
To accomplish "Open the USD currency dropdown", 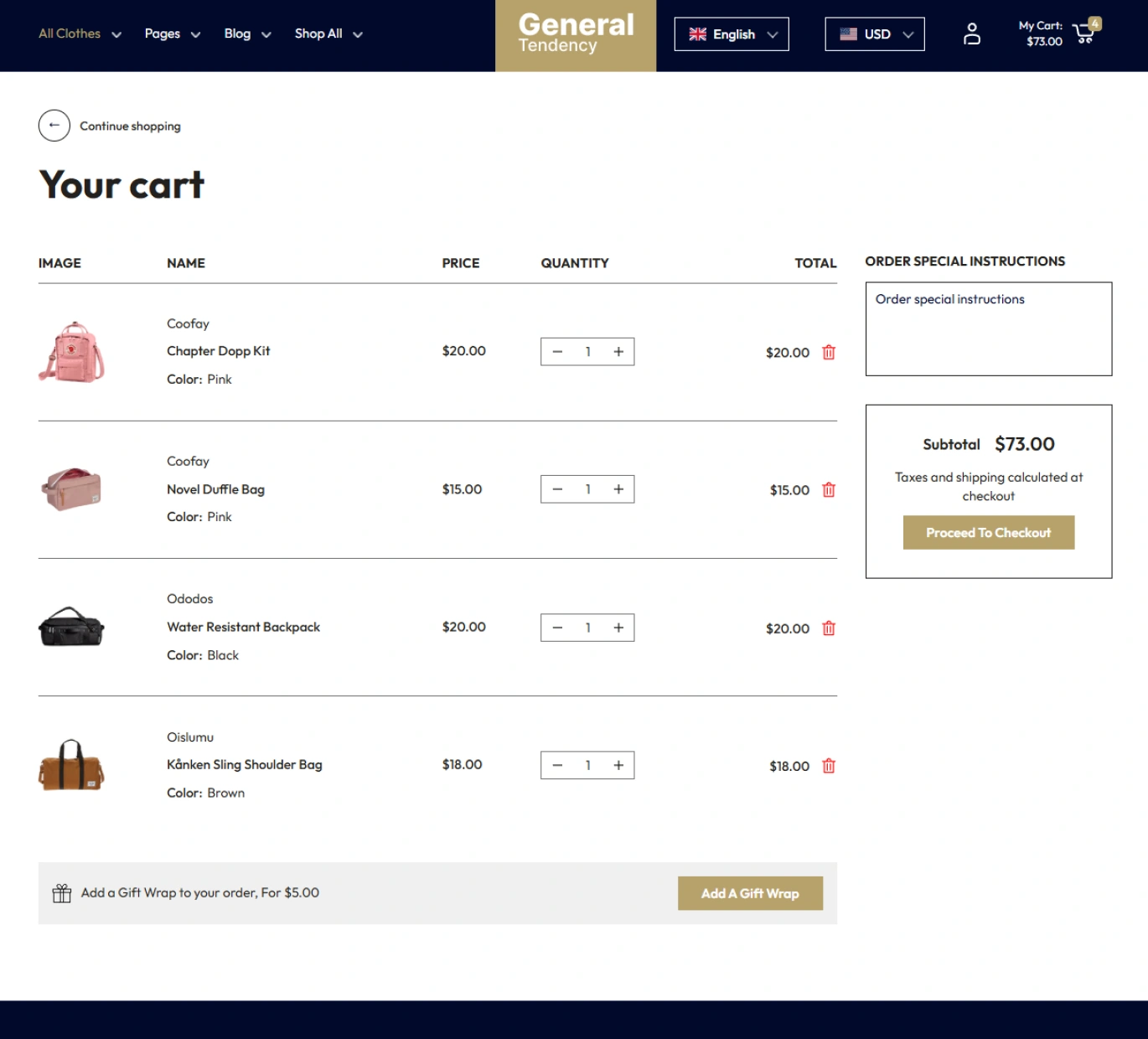I will 875,34.
